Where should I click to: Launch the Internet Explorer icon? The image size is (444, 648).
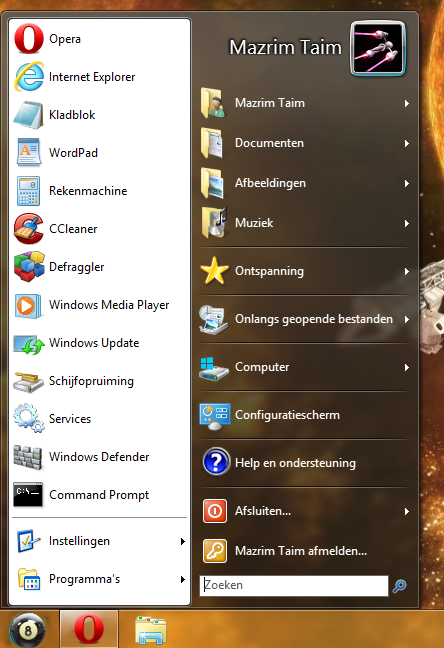tap(29, 76)
